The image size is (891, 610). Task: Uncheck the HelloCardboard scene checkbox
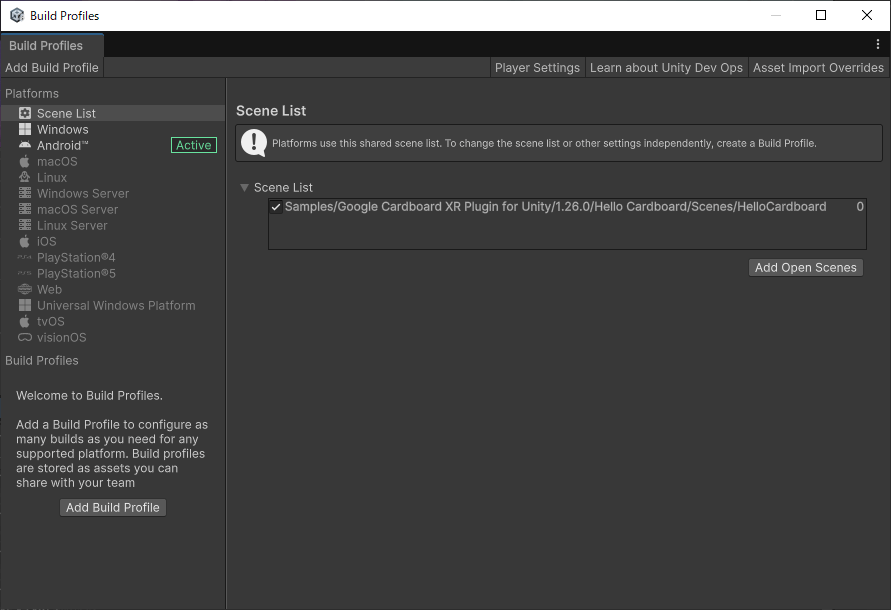pyautogui.click(x=276, y=207)
